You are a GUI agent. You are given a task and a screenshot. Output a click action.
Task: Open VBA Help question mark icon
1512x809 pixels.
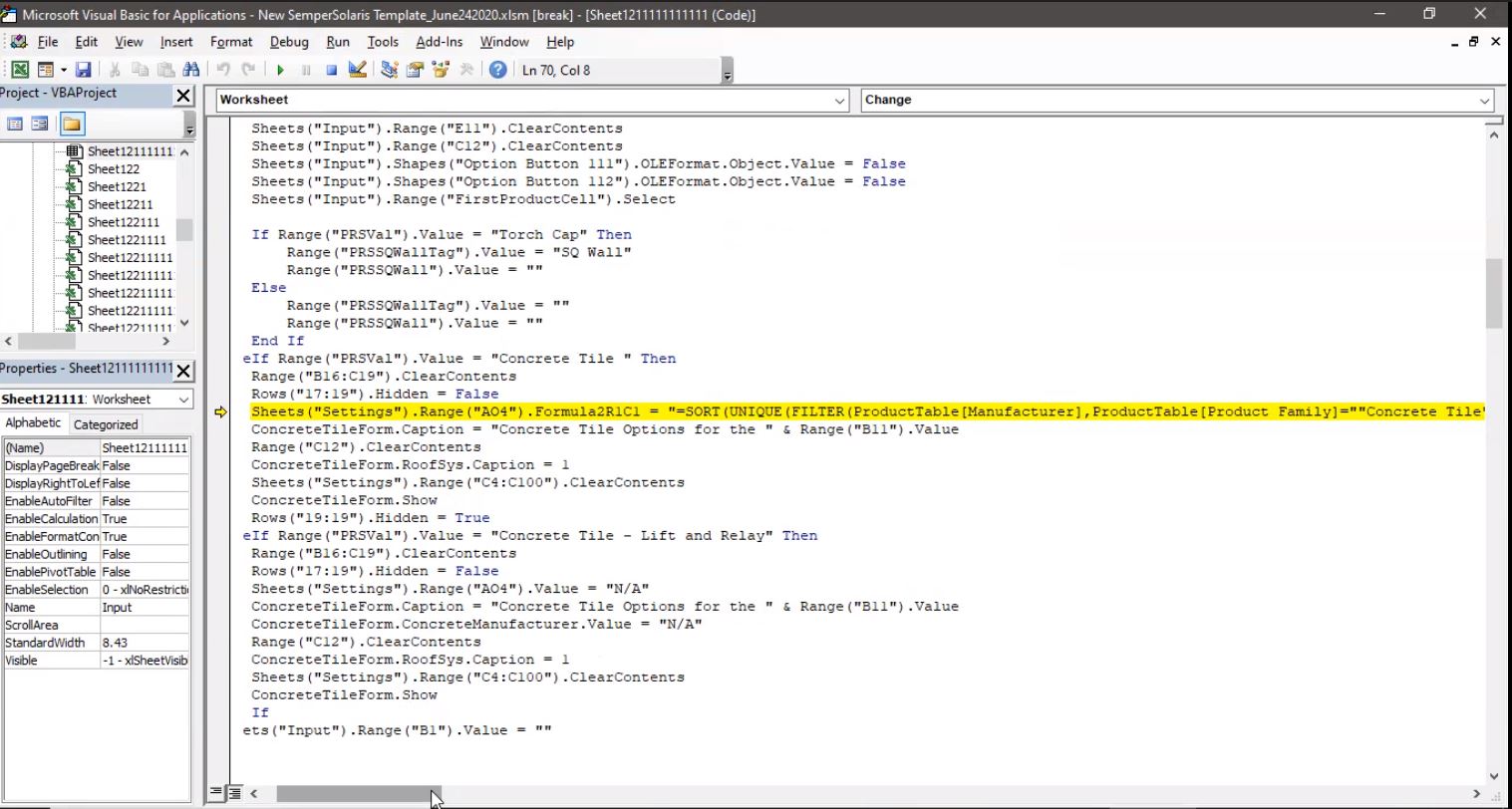pos(497,70)
